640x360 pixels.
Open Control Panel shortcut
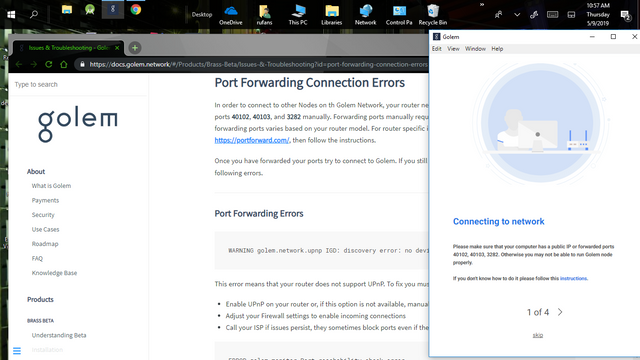pyautogui.click(x=399, y=15)
